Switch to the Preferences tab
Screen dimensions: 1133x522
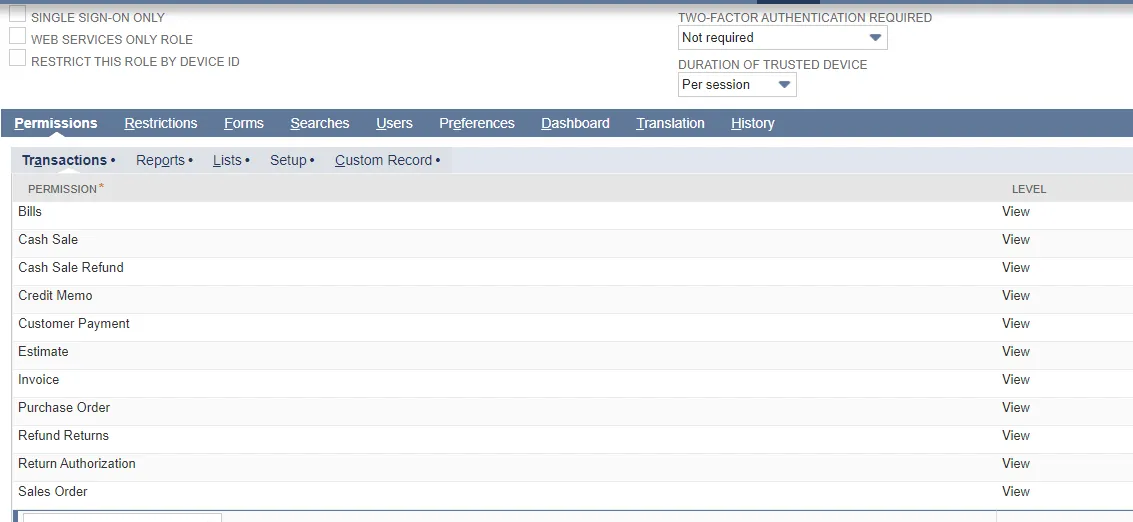tap(477, 124)
